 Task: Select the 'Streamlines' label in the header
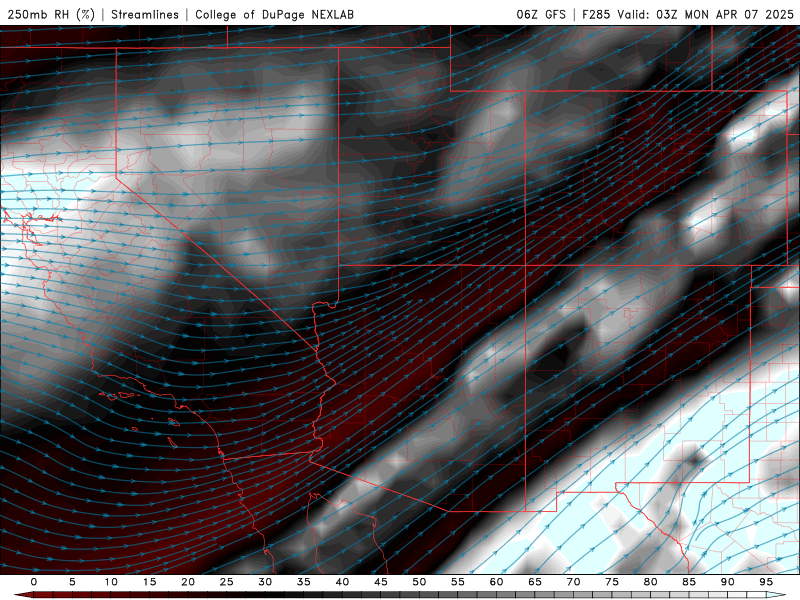click(x=145, y=15)
